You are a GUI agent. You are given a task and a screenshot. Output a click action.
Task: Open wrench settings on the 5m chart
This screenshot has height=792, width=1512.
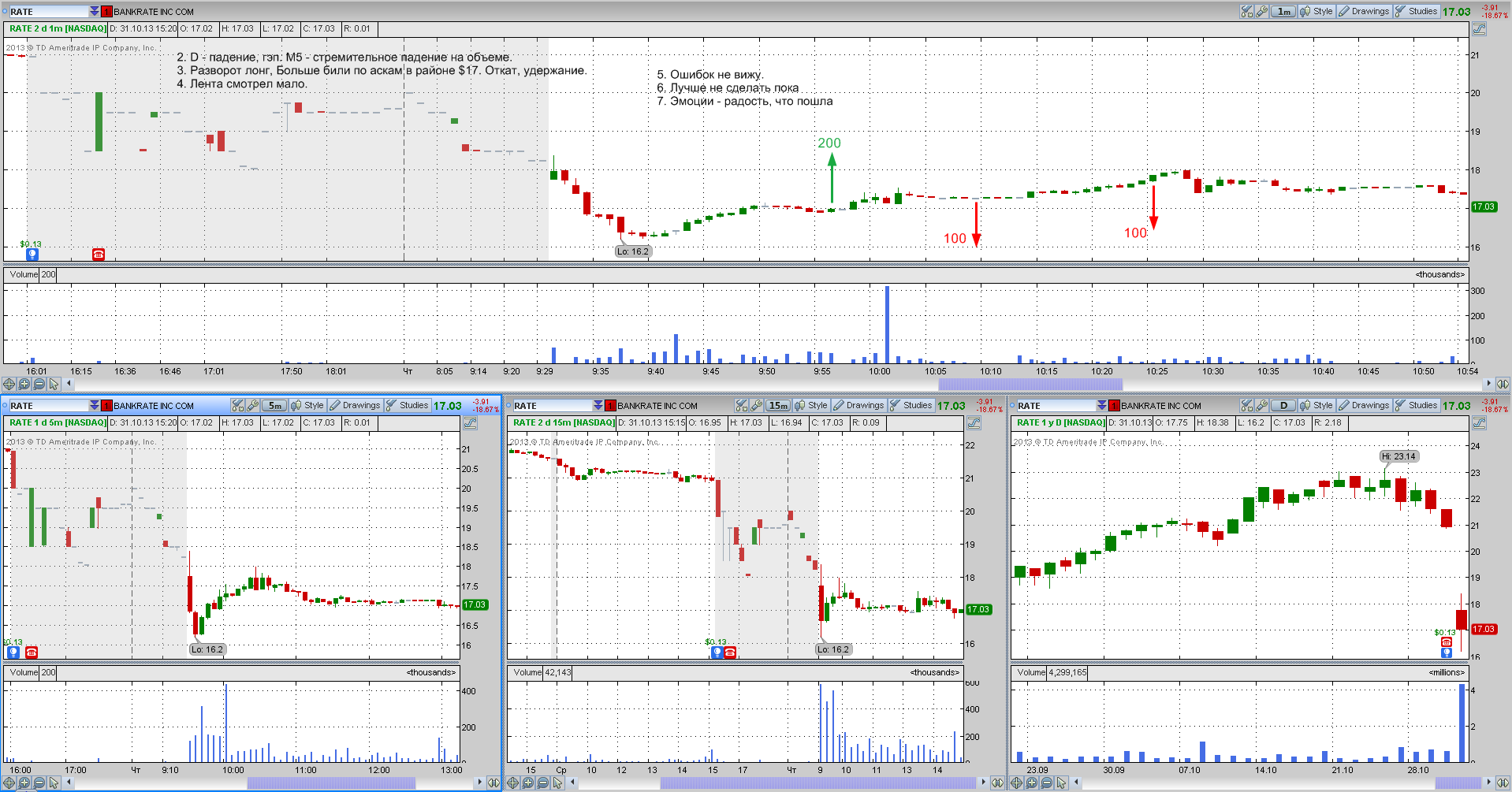(x=252, y=405)
